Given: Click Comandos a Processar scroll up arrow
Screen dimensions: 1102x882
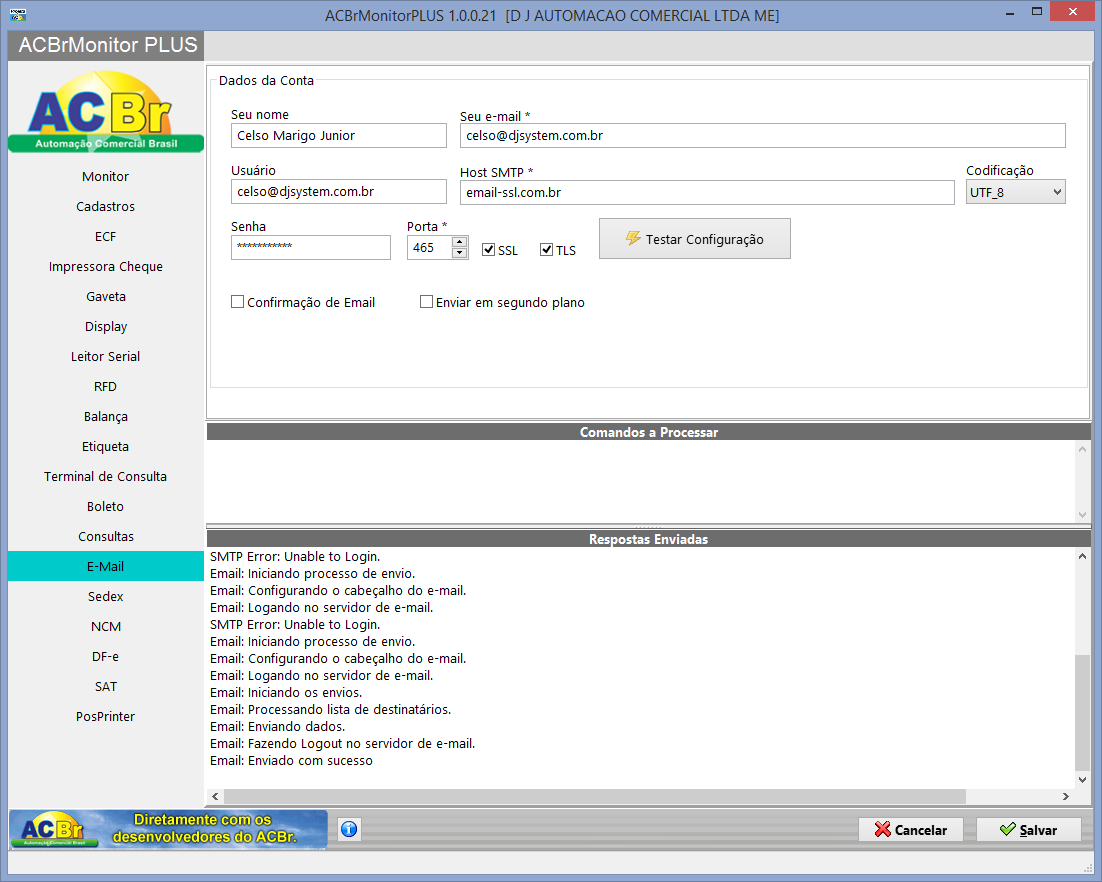Looking at the screenshot, I should (1082, 449).
